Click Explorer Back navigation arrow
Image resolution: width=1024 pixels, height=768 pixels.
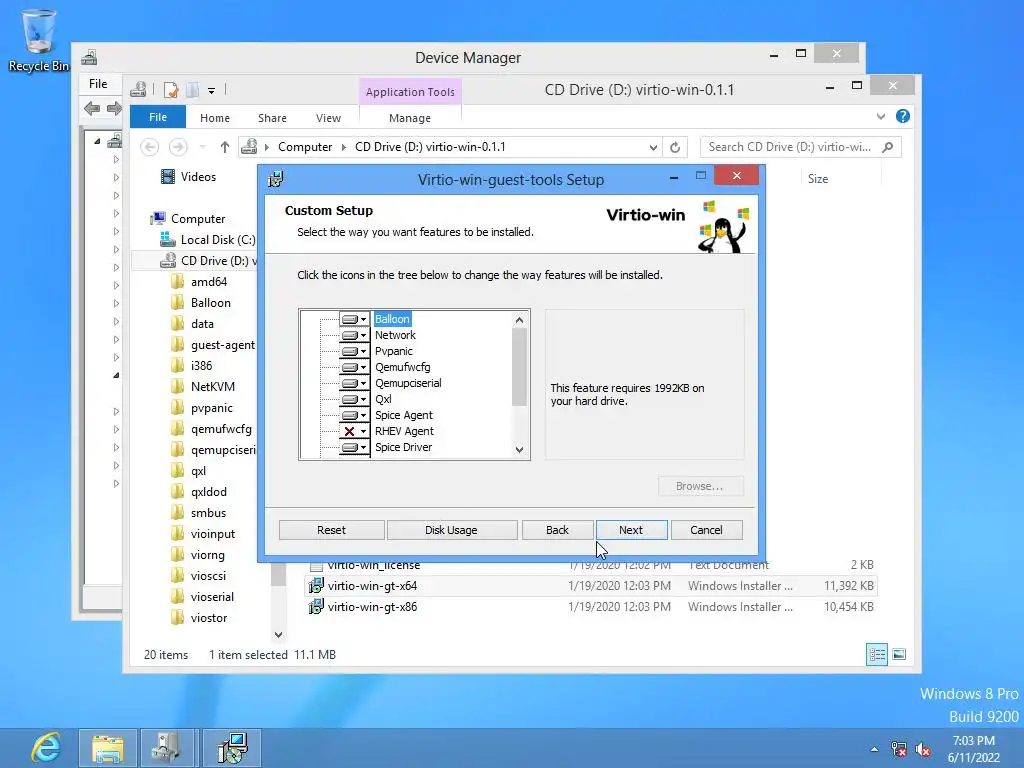(x=150, y=147)
